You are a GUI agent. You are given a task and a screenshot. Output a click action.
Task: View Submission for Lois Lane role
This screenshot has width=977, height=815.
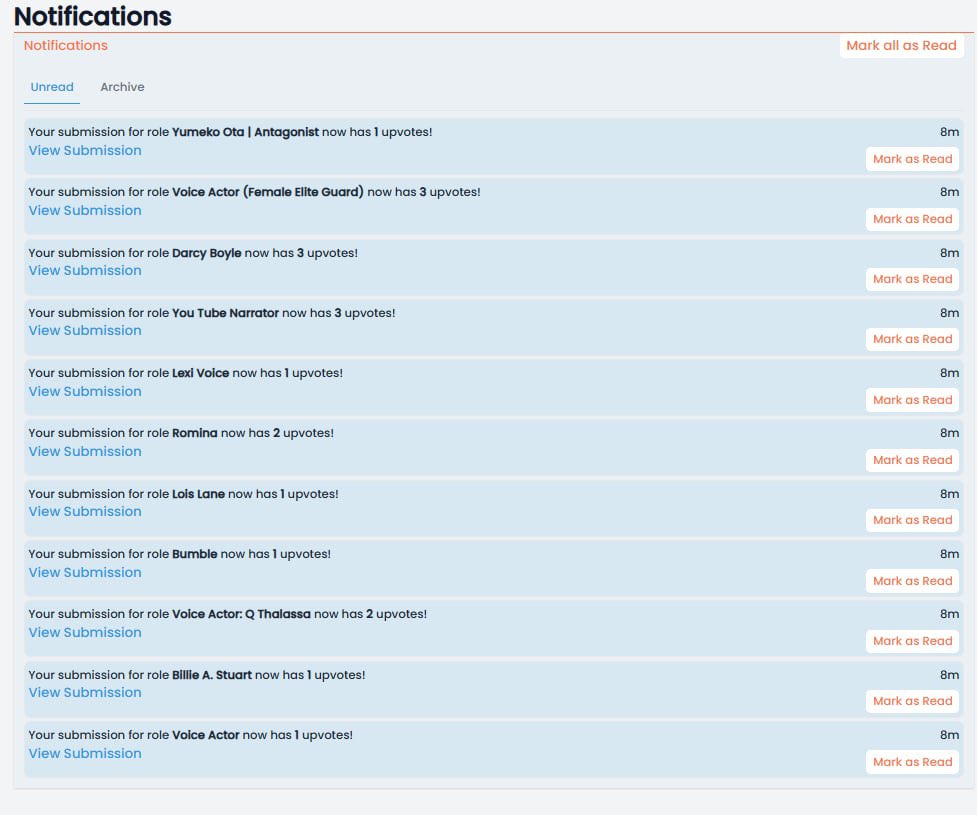tap(85, 512)
